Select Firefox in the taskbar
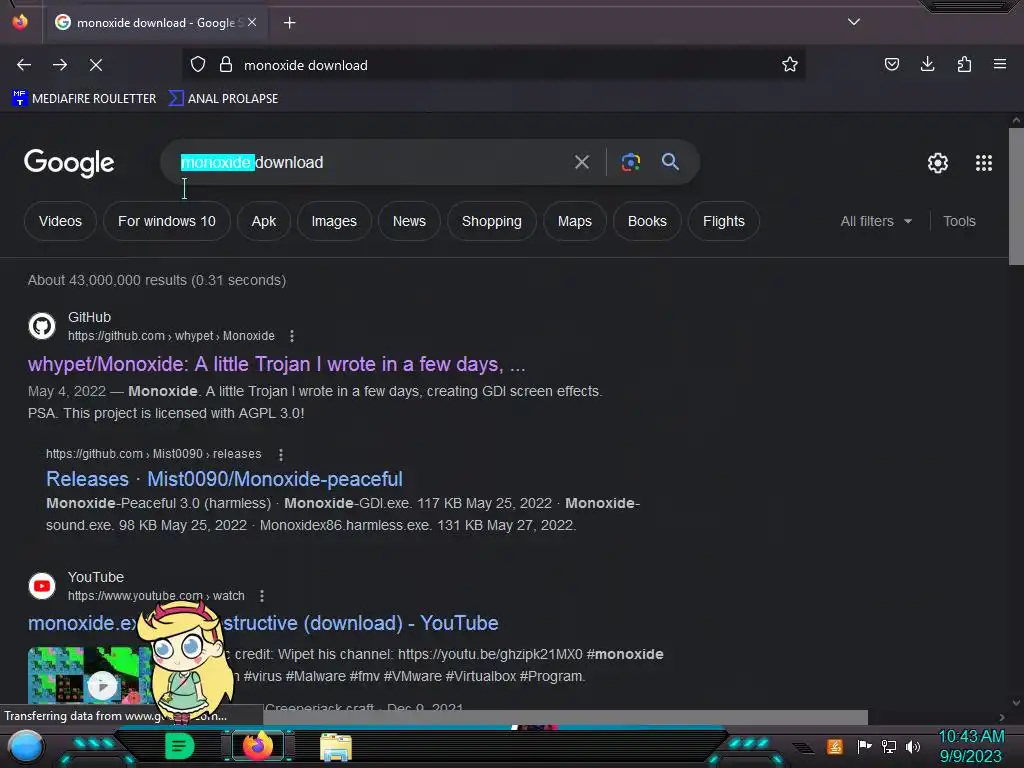1024x768 pixels. coord(257,746)
